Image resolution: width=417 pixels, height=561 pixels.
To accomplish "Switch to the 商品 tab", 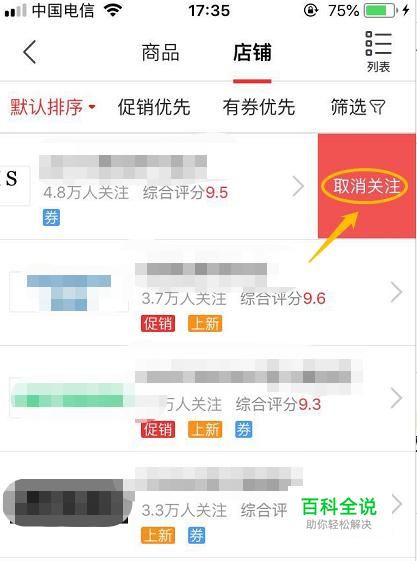I will [x=160, y=53].
